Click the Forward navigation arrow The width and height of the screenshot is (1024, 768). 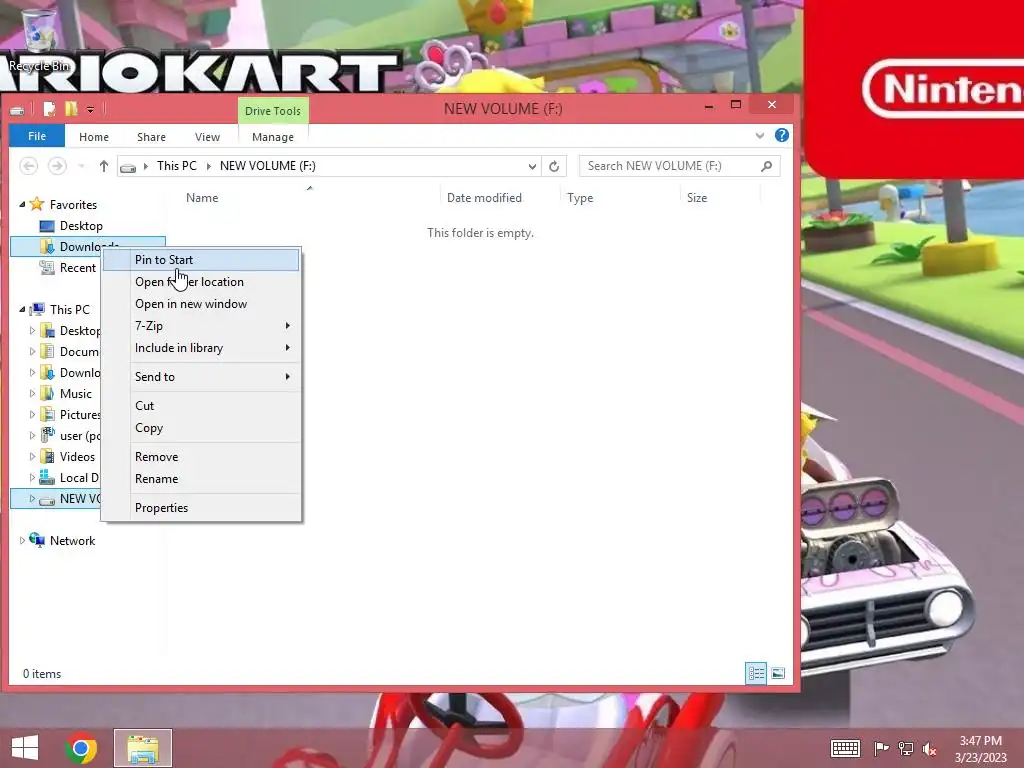point(57,166)
